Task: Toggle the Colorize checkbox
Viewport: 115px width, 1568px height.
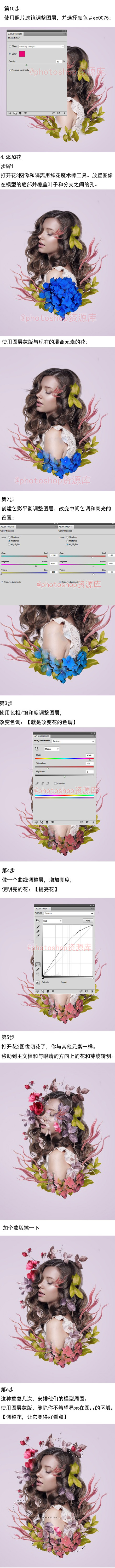Action: pyautogui.click(x=55, y=783)
